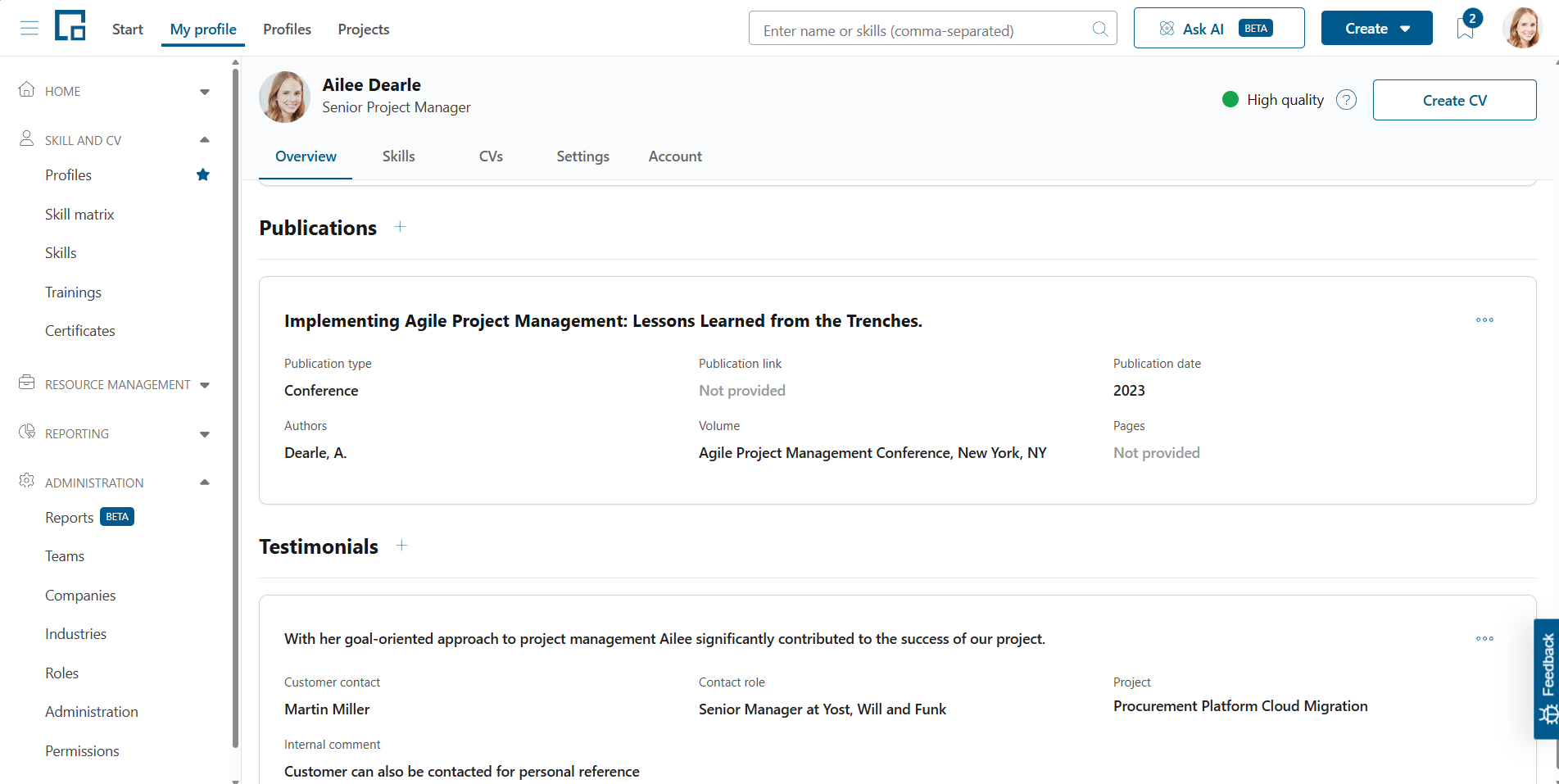
Task: Expand the REPORTING section arrow
Action: coord(205,434)
